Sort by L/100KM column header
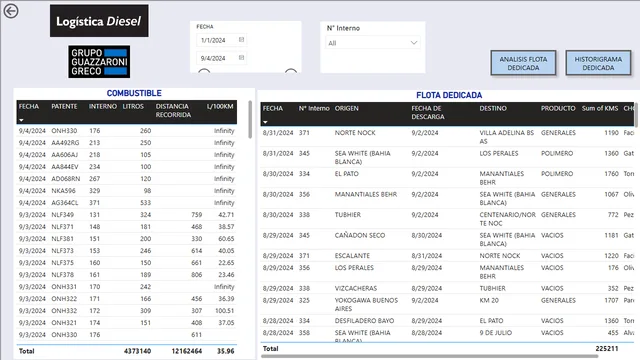The image size is (640, 360). (220, 107)
